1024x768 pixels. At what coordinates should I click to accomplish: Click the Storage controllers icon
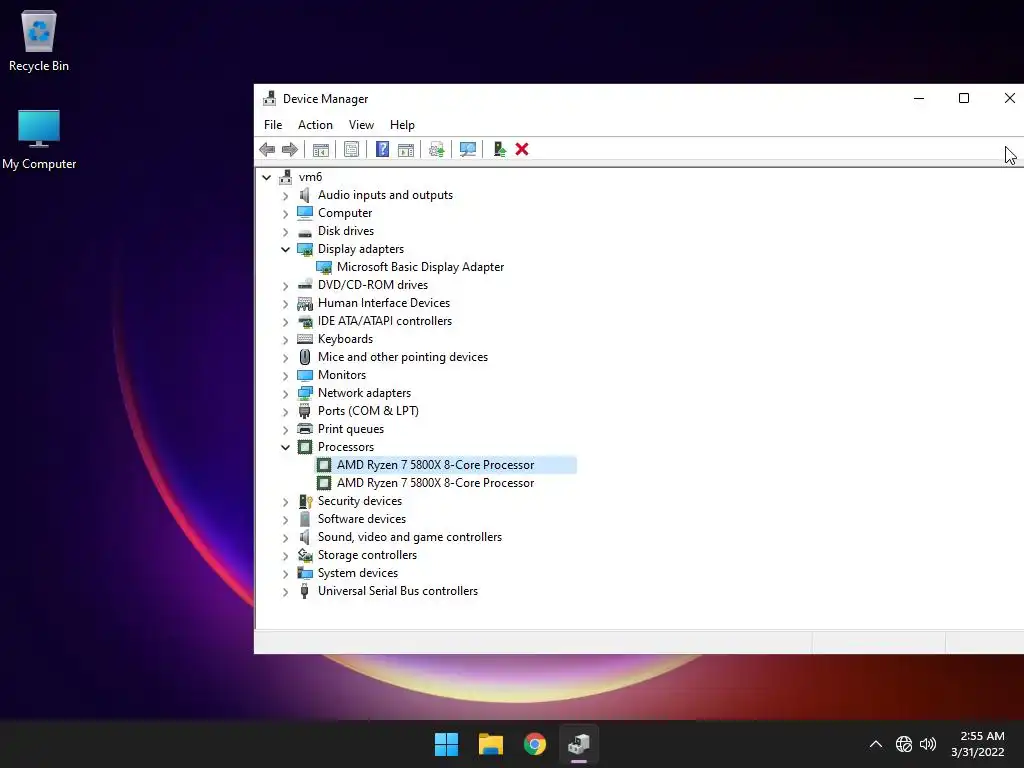pos(305,555)
